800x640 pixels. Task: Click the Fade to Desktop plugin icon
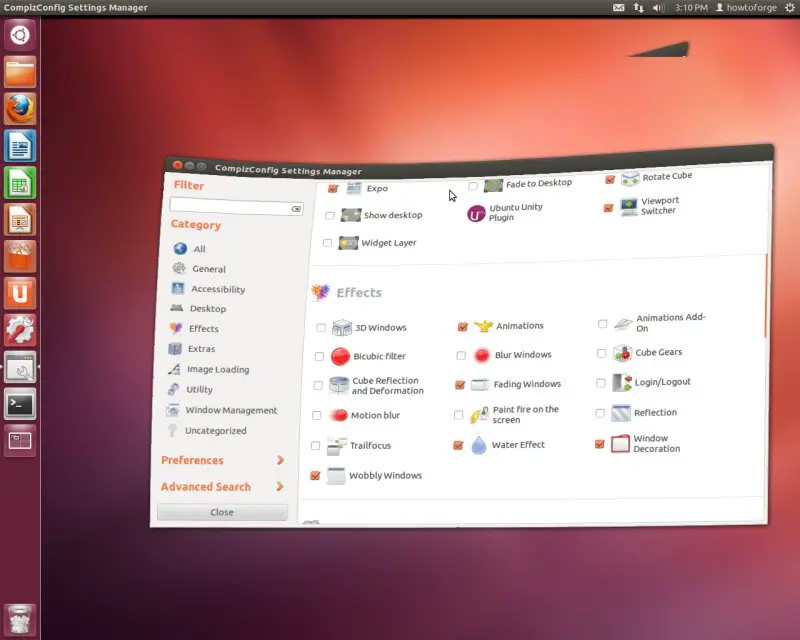click(493, 185)
